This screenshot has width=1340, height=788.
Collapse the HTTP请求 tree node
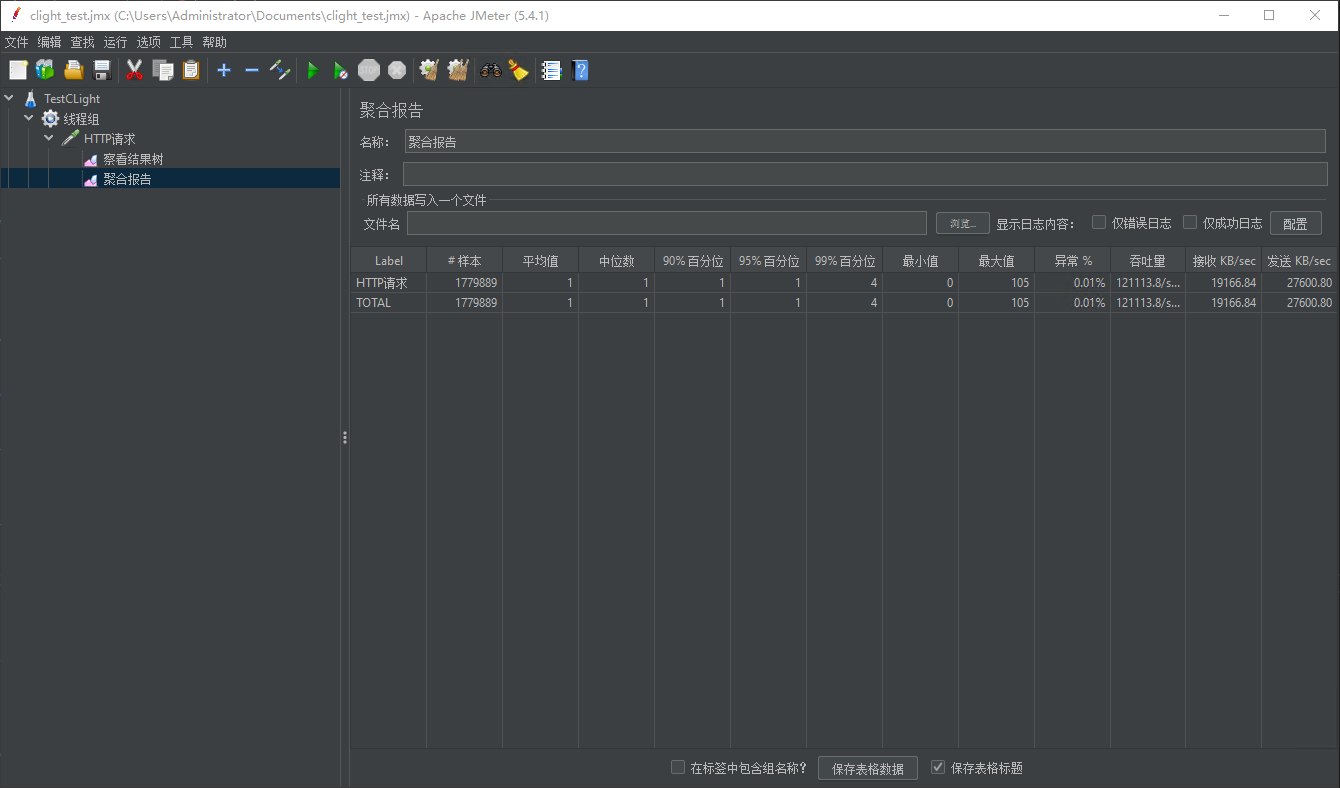tap(48, 138)
